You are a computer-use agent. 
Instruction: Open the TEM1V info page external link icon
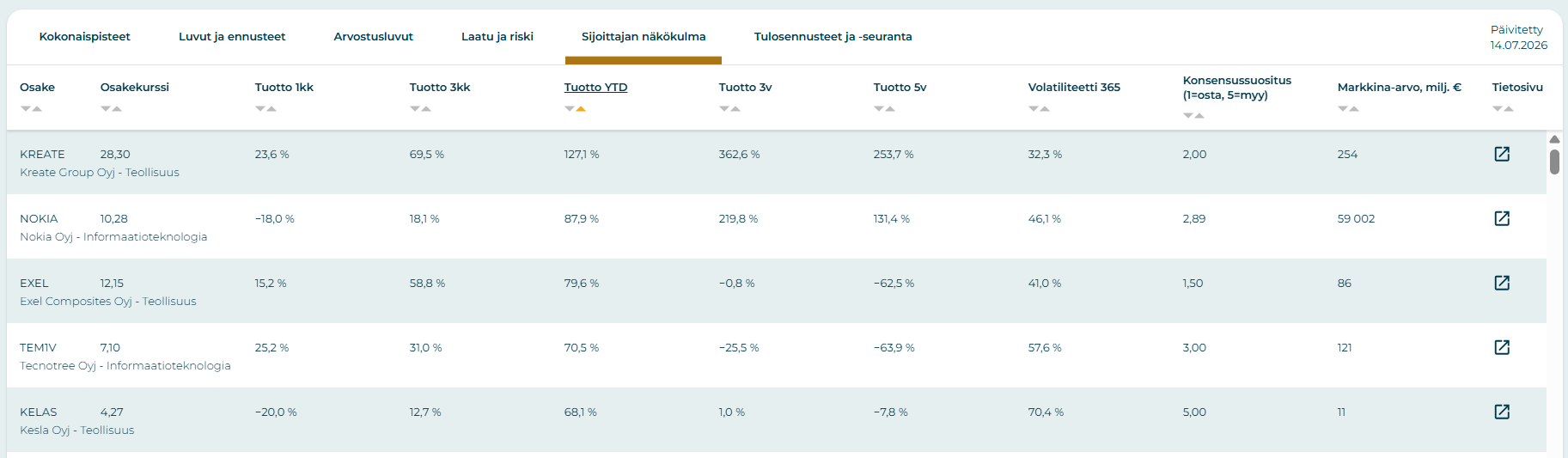tap(1502, 347)
